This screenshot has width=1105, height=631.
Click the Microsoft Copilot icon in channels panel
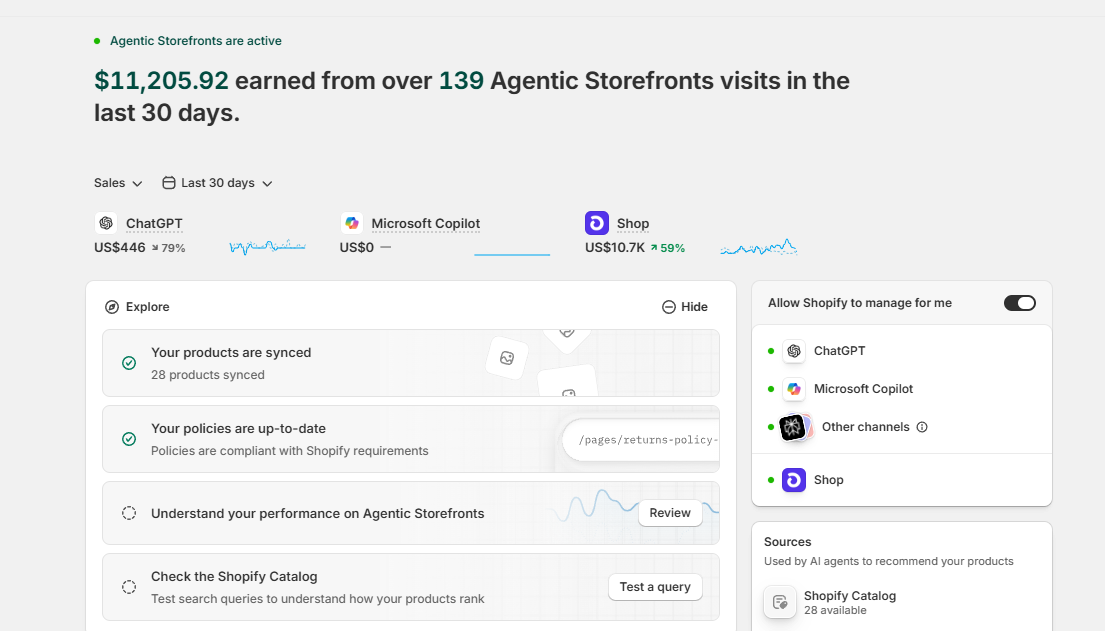pos(794,389)
